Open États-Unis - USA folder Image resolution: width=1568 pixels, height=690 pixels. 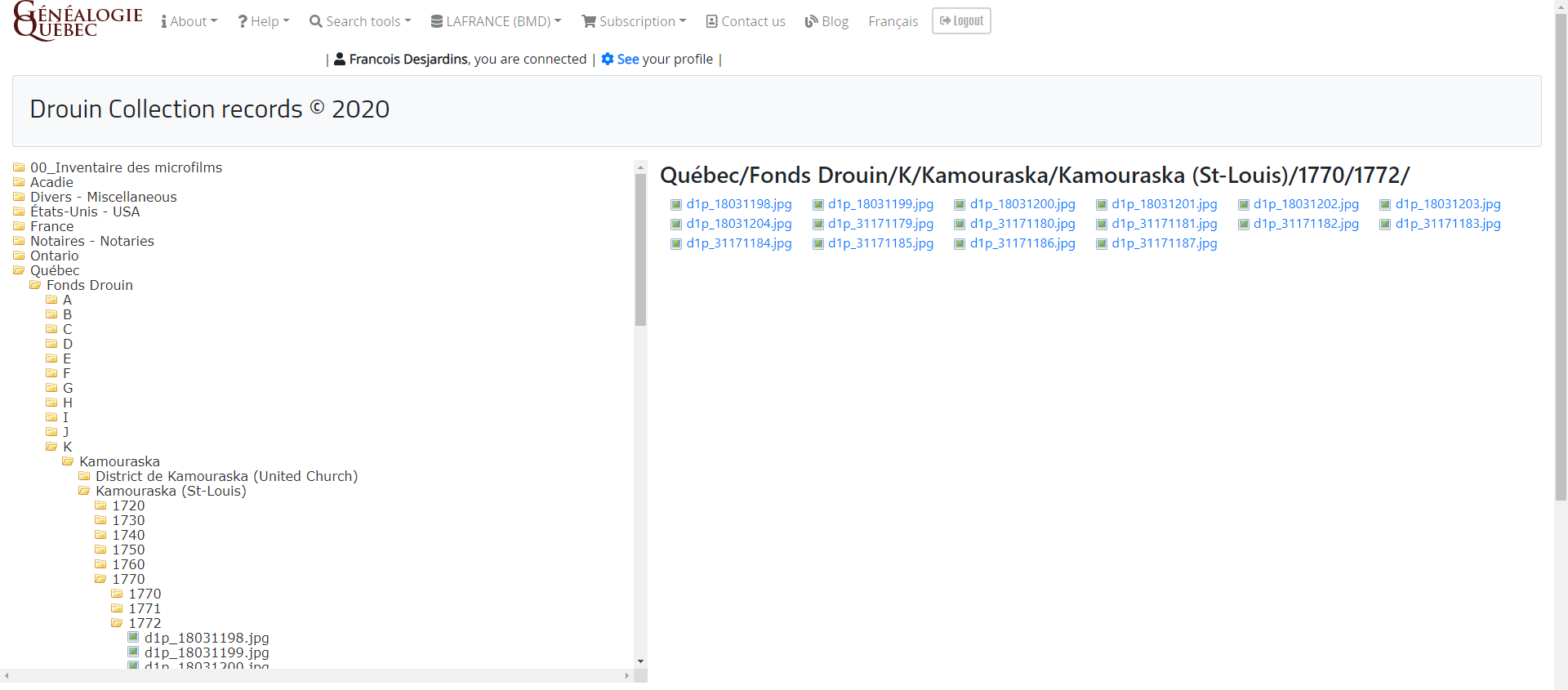85,211
